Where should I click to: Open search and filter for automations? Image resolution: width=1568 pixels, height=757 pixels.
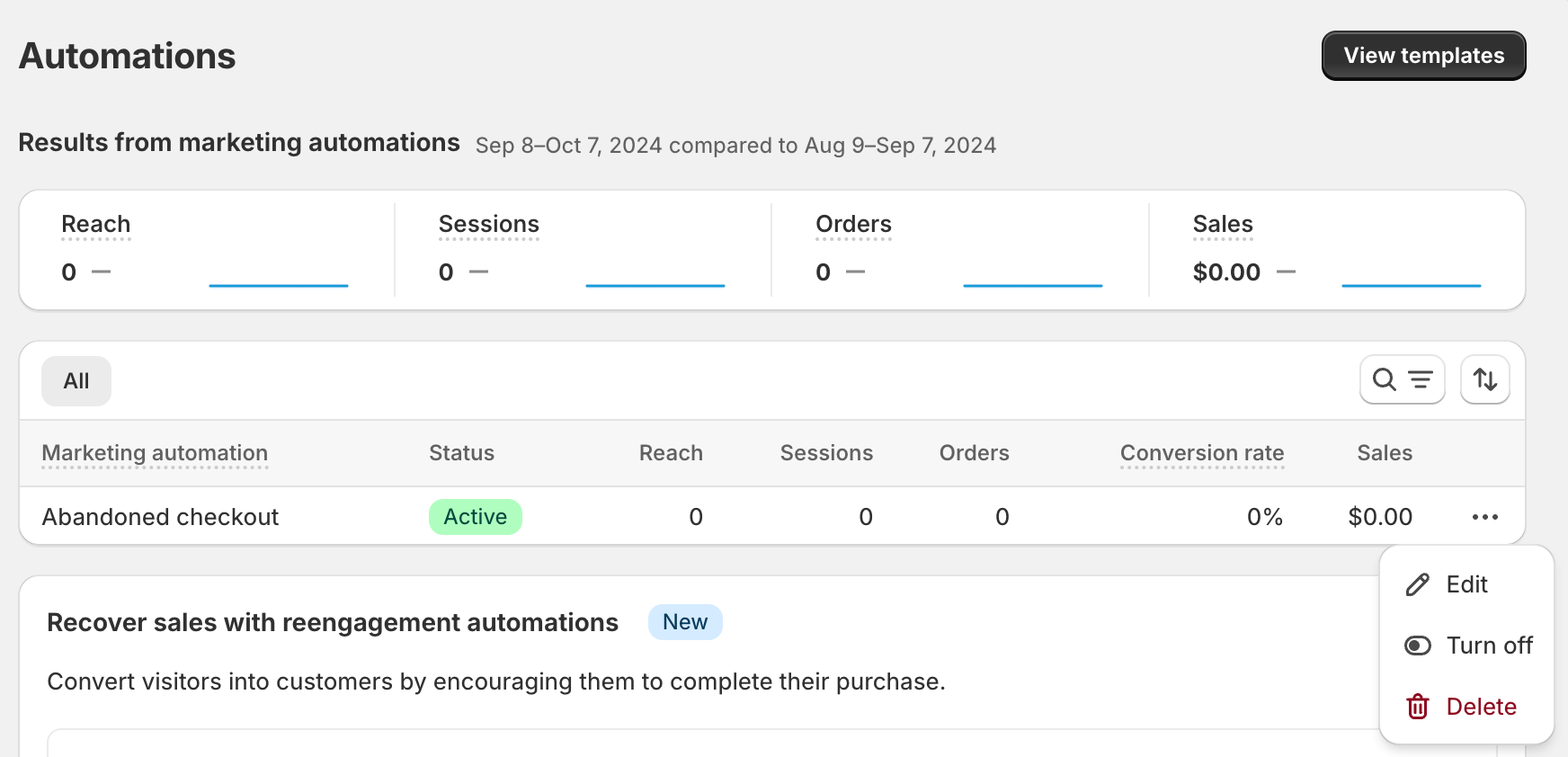pos(1402,380)
